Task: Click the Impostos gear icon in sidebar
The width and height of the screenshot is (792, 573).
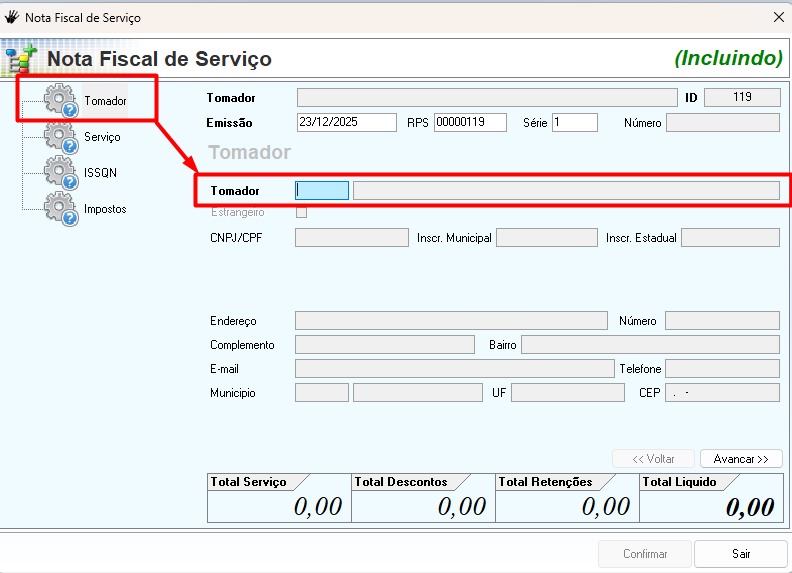Action: click(61, 209)
